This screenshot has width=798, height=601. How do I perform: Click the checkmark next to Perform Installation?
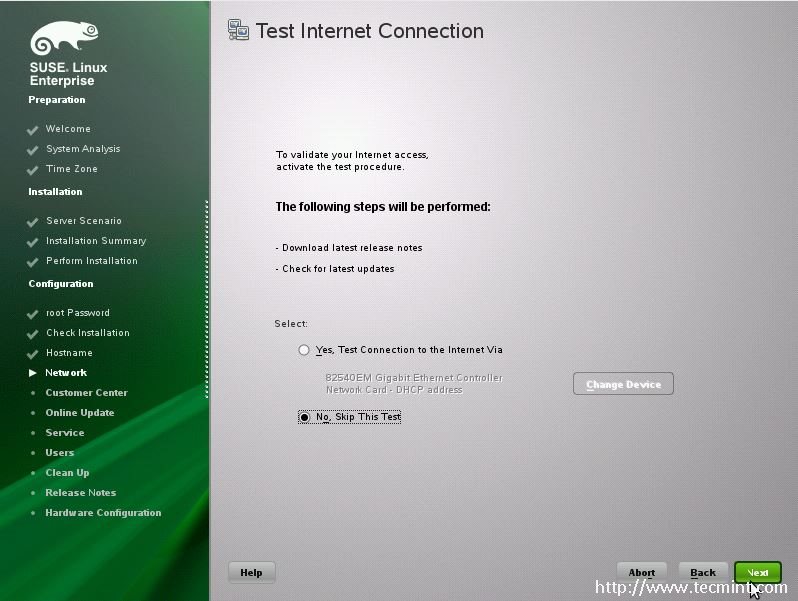33,262
